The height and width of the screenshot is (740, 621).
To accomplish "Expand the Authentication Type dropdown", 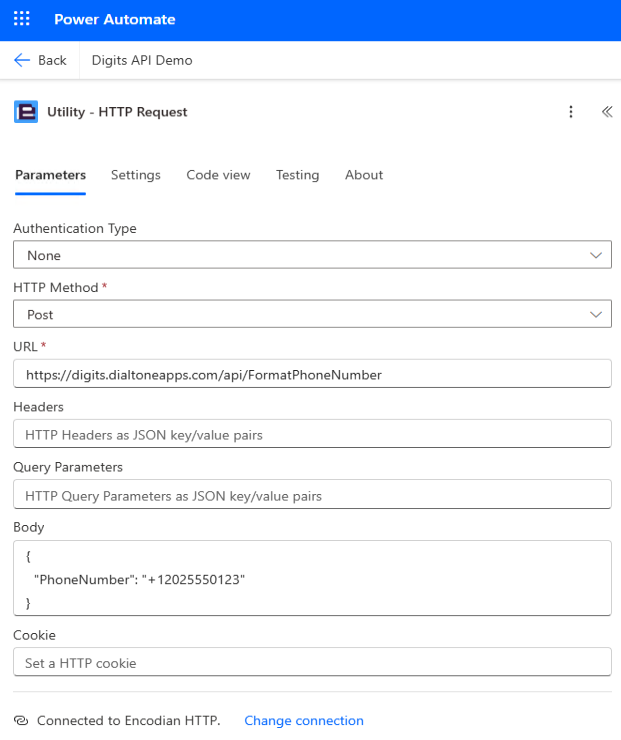I will point(312,255).
